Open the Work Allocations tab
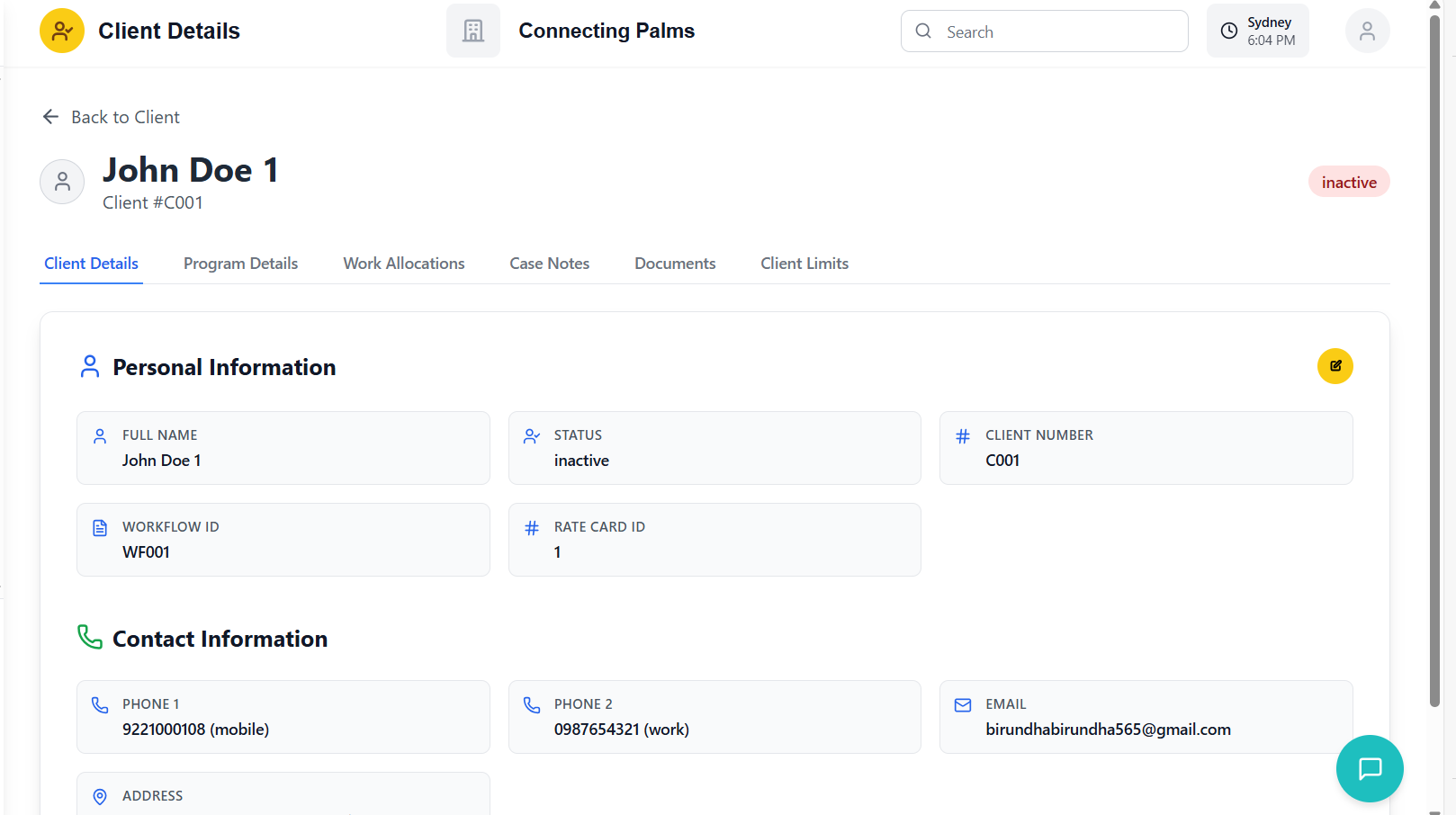Image resolution: width=1456 pixels, height=815 pixels. pos(404,264)
